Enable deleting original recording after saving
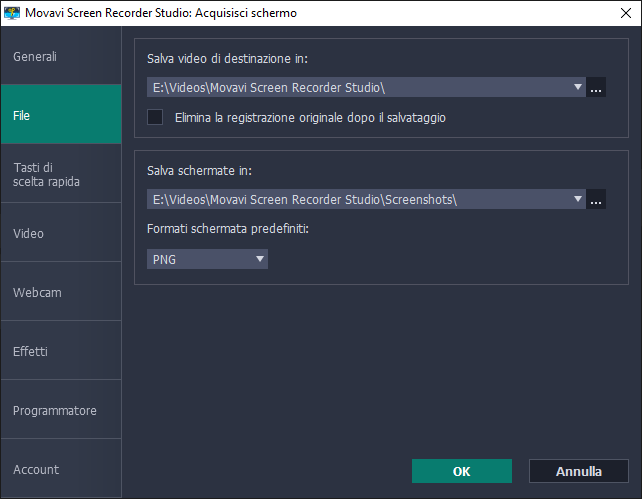Screen dimensions: 642x499 tap(155, 117)
